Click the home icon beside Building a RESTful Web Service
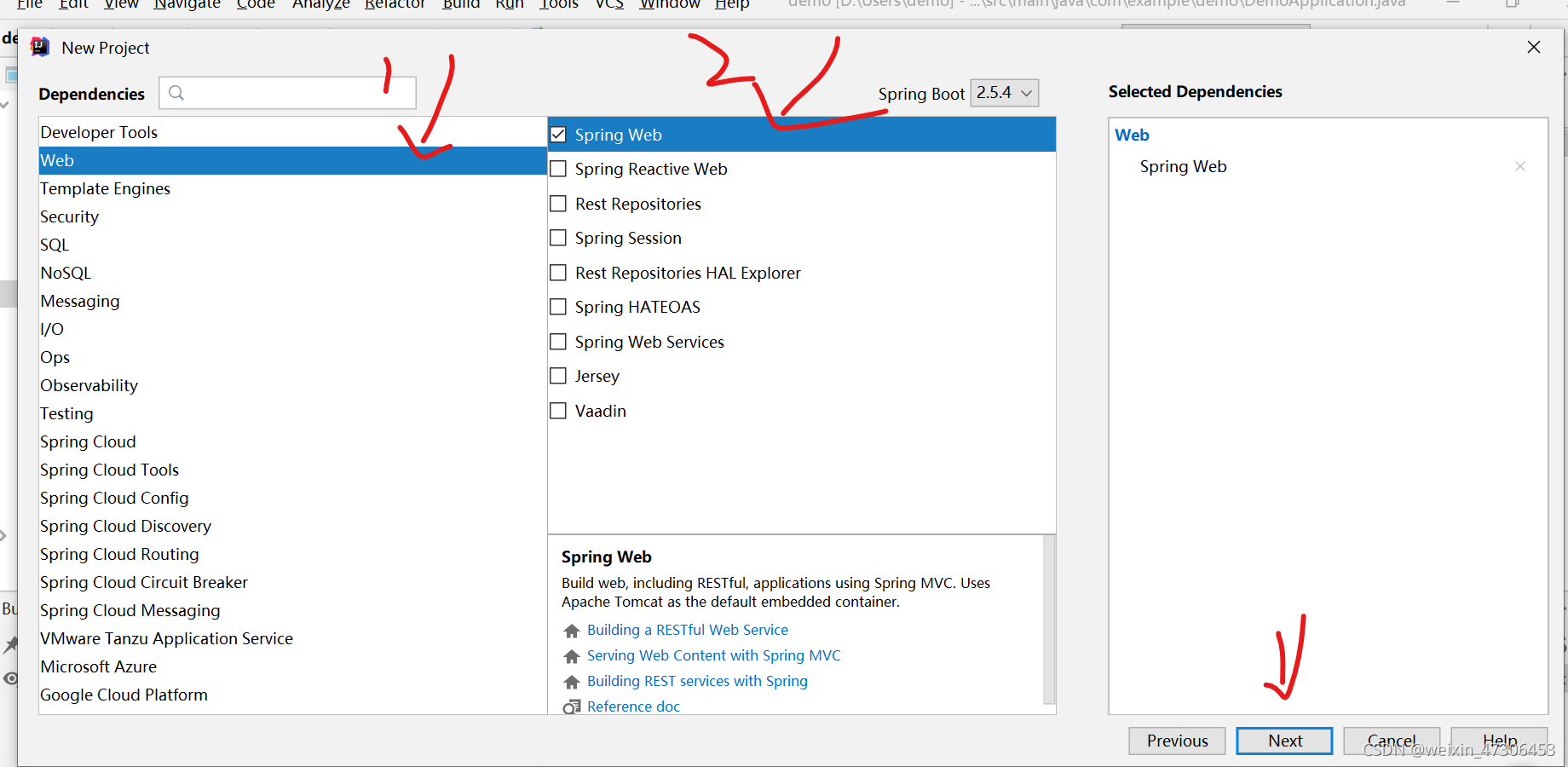 pyautogui.click(x=572, y=631)
